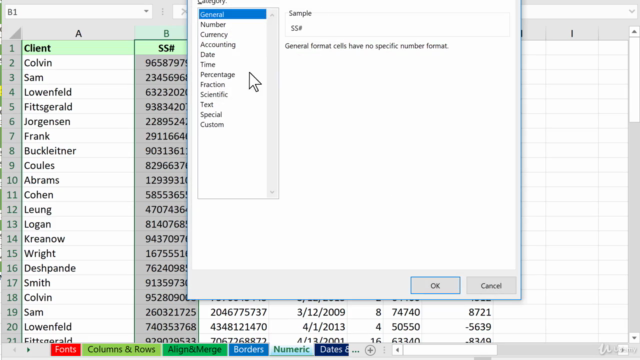Confirm dialog with OK button
This screenshot has width=640, height=360.
pos(435,286)
